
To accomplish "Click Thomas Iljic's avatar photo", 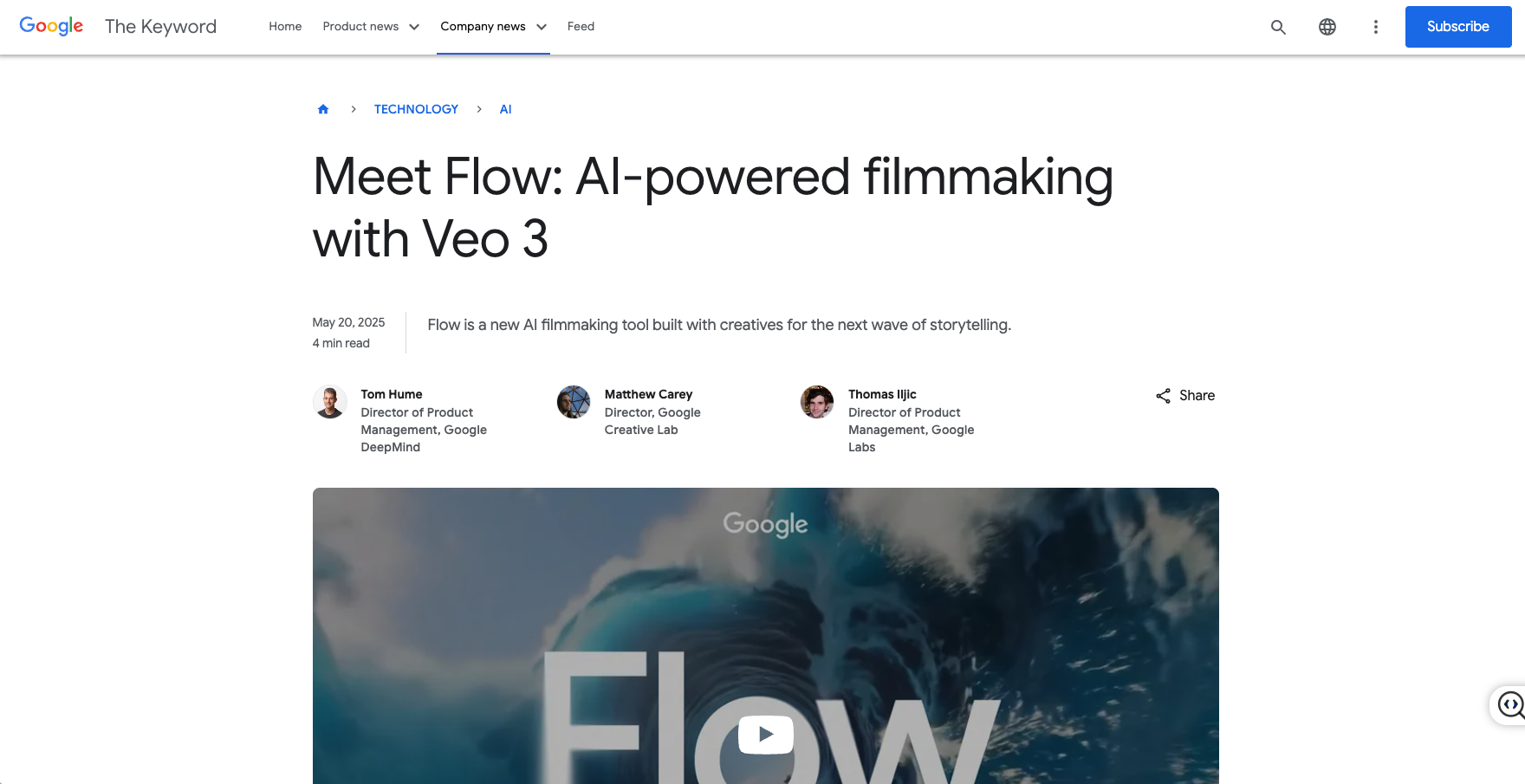I will click(817, 402).
